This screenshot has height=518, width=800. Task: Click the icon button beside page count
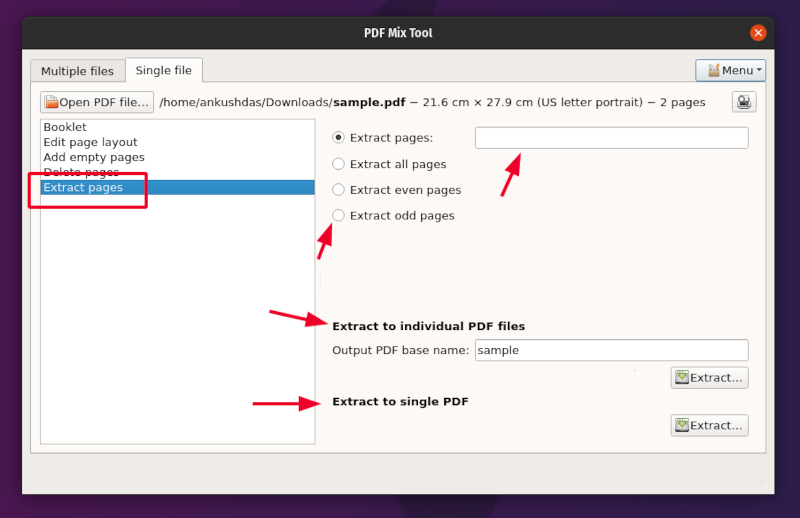pos(744,102)
